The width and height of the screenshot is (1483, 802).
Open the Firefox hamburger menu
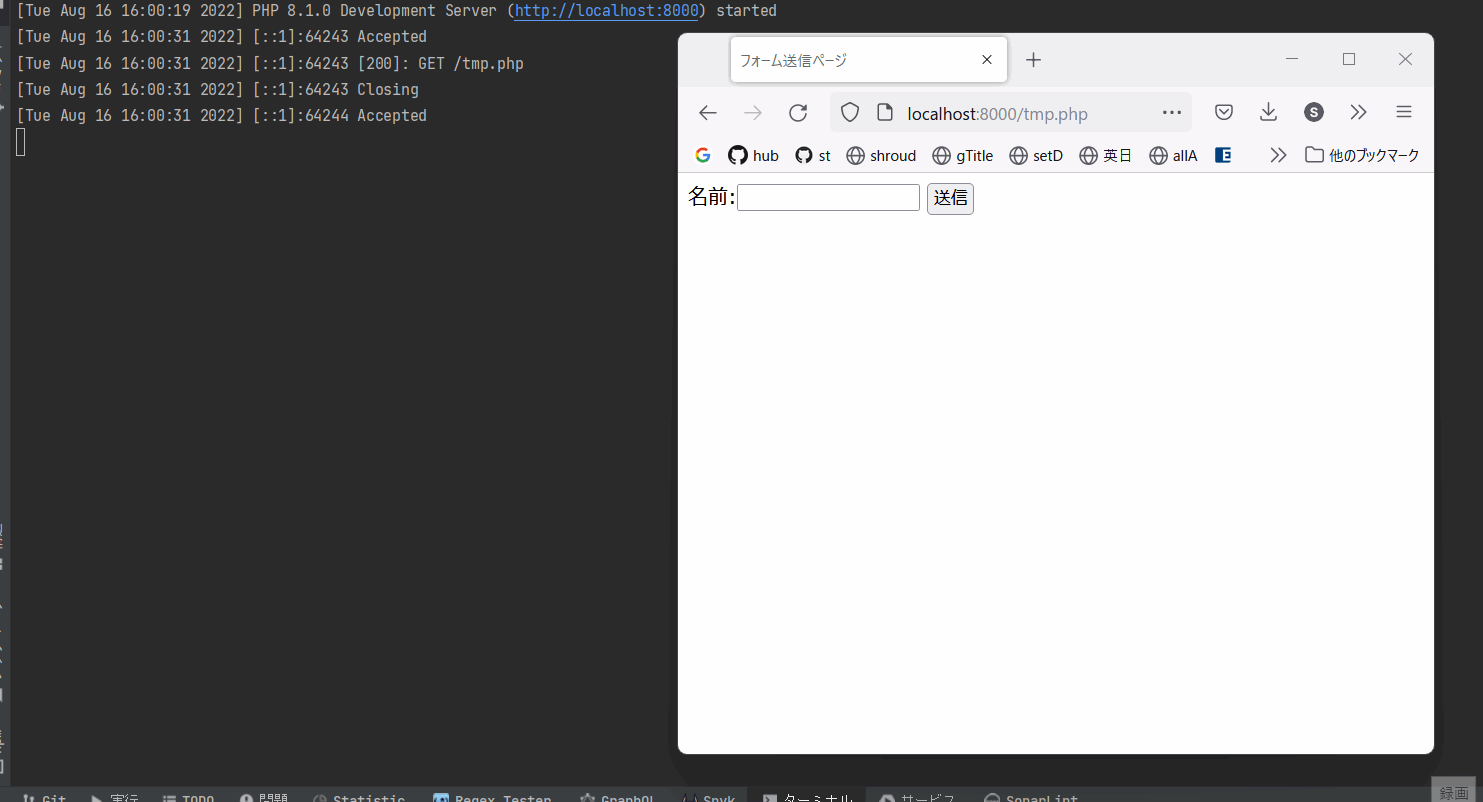pyautogui.click(x=1404, y=113)
